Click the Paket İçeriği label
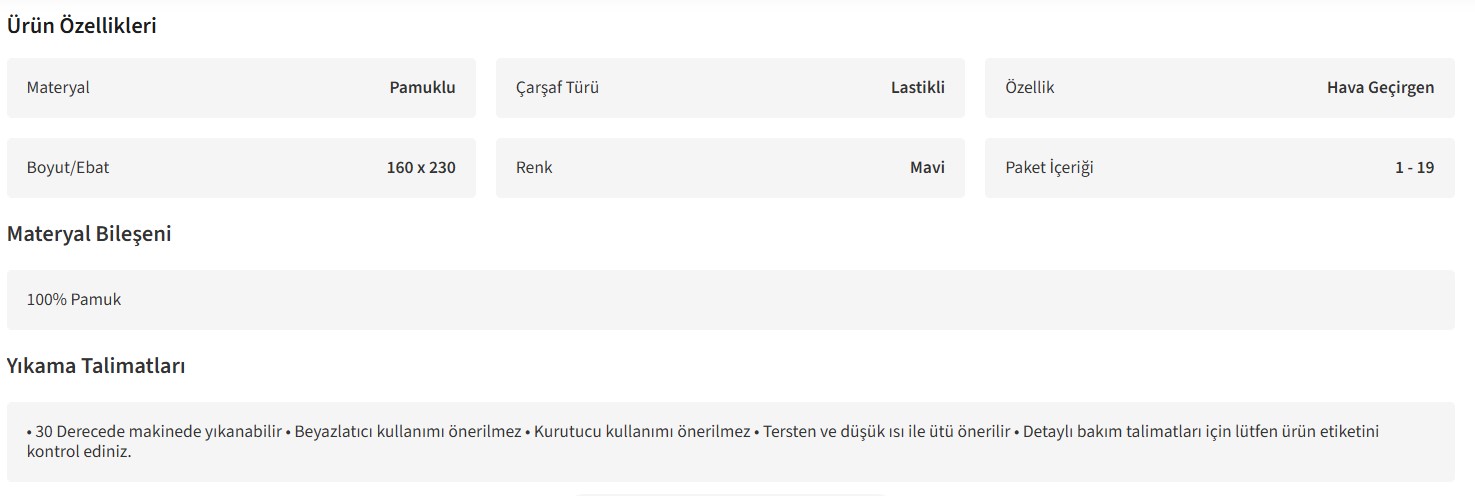1475x496 pixels. point(1049,168)
